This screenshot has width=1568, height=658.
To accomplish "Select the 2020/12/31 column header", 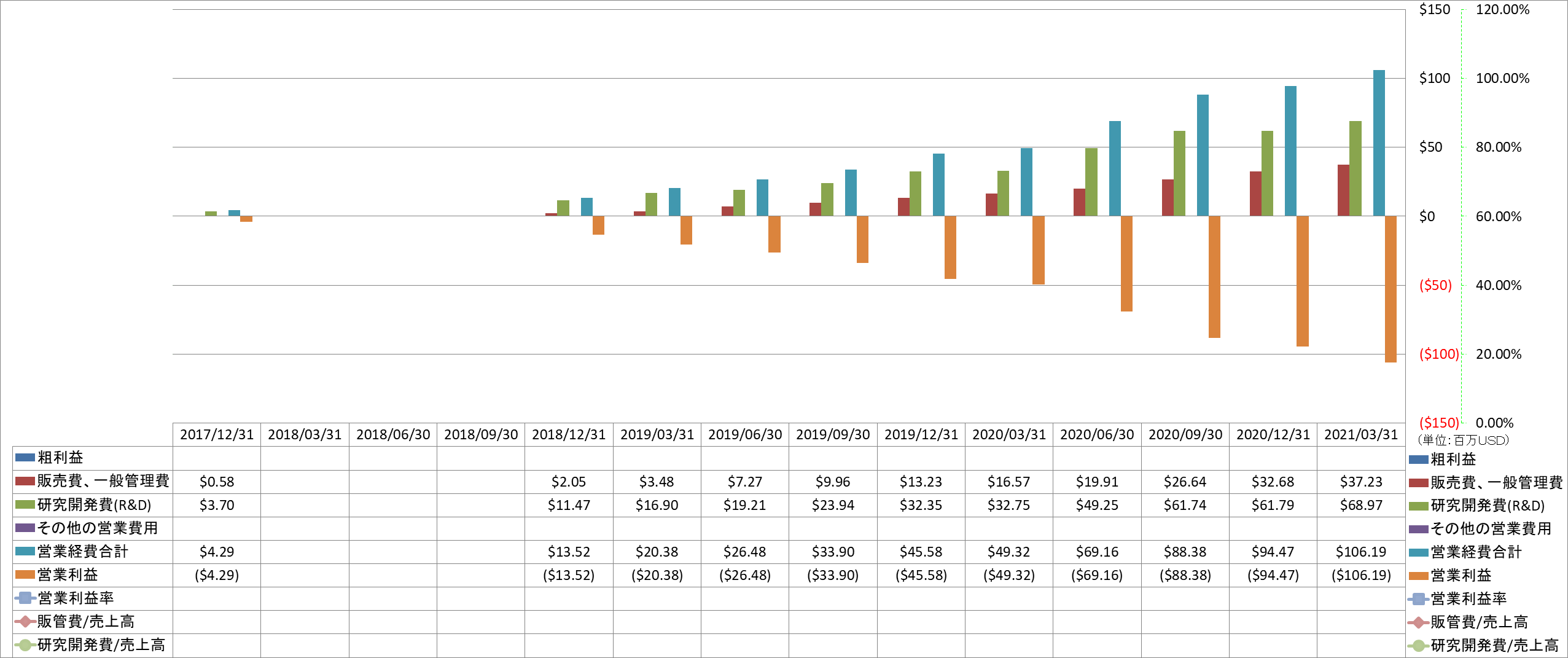I will tap(1273, 435).
